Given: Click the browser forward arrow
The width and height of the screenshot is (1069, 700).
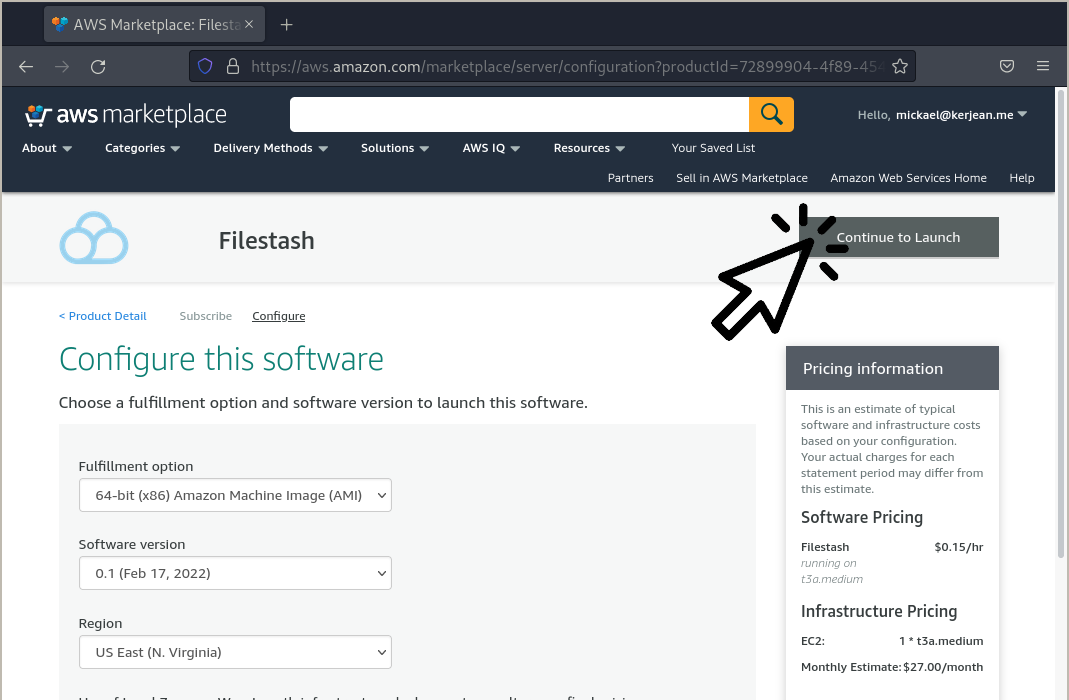Looking at the screenshot, I should pos(62,66).
